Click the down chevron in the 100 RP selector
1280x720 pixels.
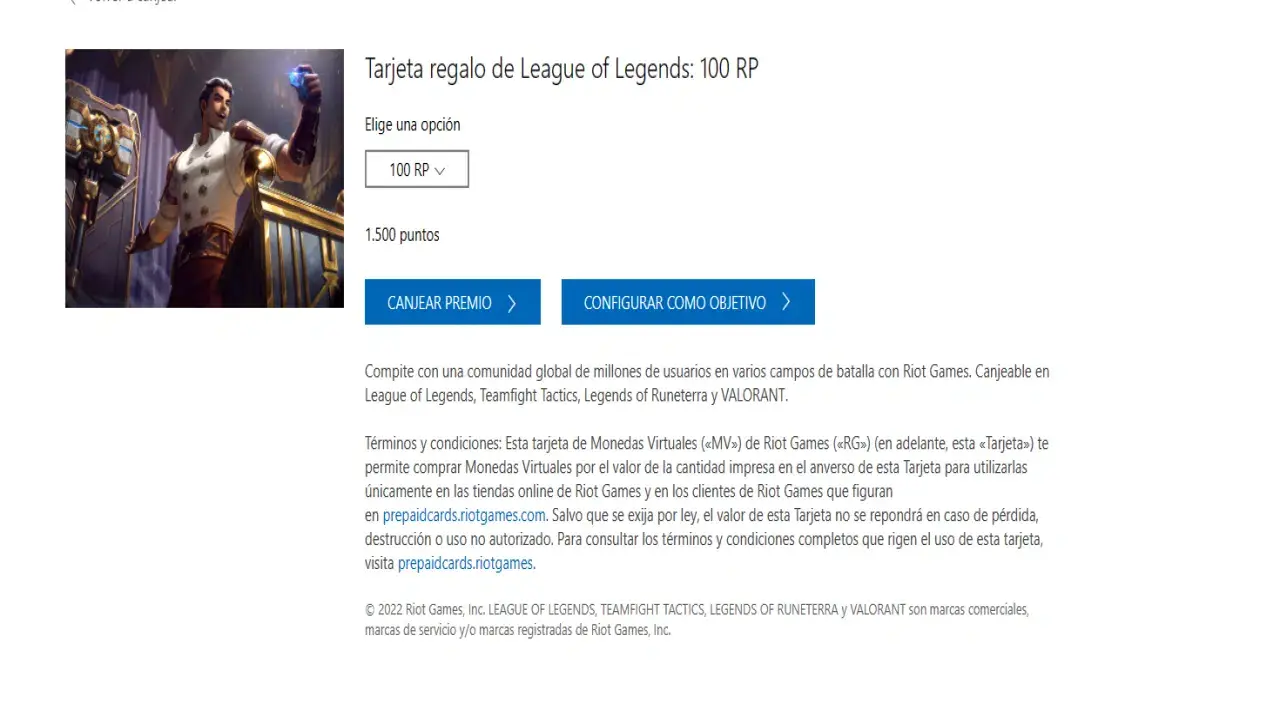(439, 171)
